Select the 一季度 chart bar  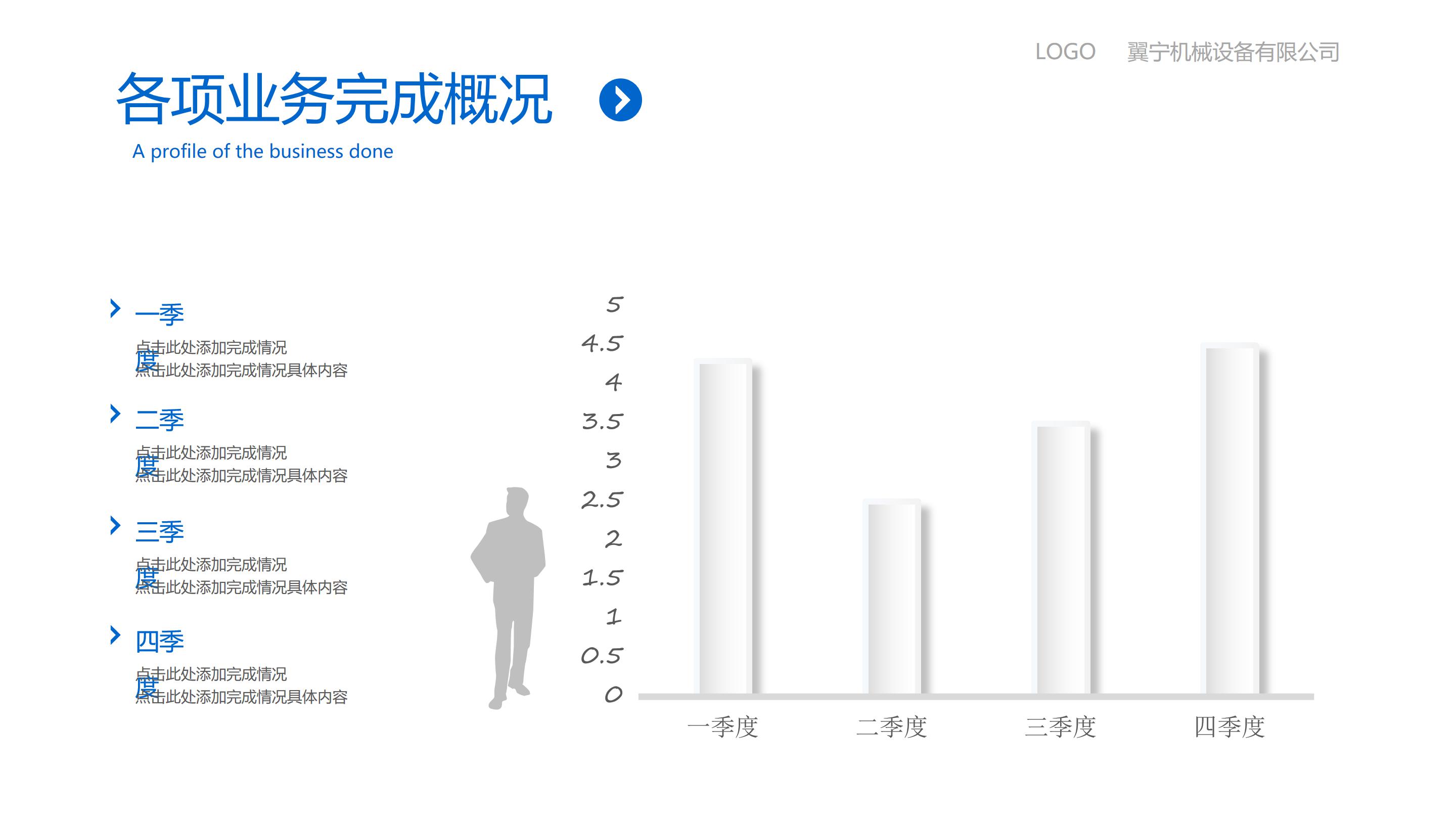point(723,526)
